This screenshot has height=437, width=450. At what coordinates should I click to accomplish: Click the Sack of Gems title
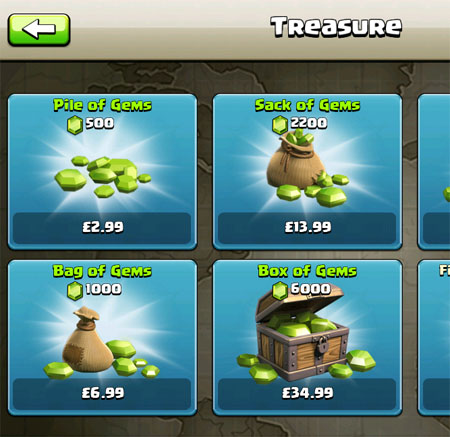tap(307, 105)
